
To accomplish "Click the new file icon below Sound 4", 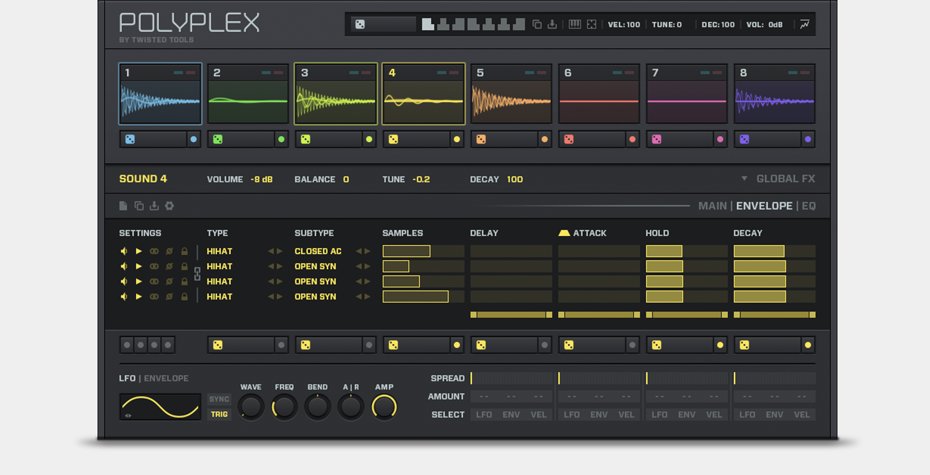I will tap(124, 206).
